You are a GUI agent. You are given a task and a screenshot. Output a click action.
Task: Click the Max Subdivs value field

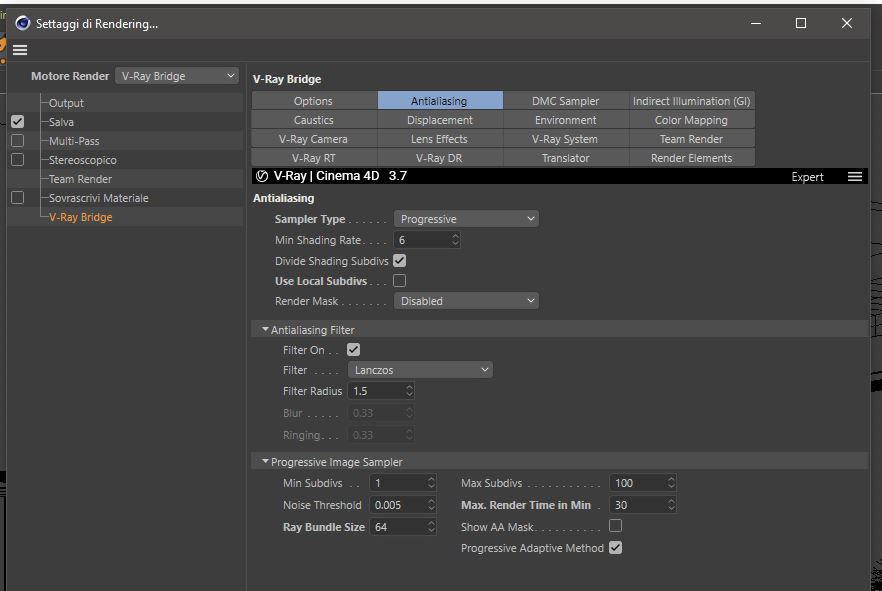[x=638, y=483]
